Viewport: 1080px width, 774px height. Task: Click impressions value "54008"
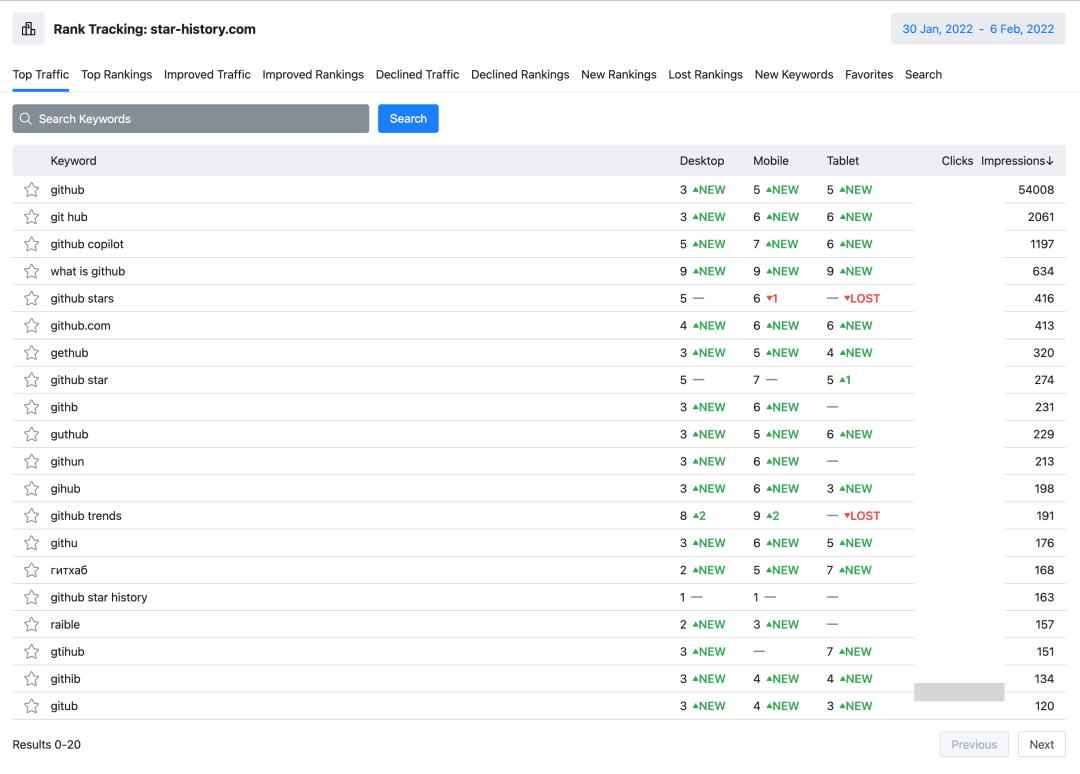(x=1036, y=190)
